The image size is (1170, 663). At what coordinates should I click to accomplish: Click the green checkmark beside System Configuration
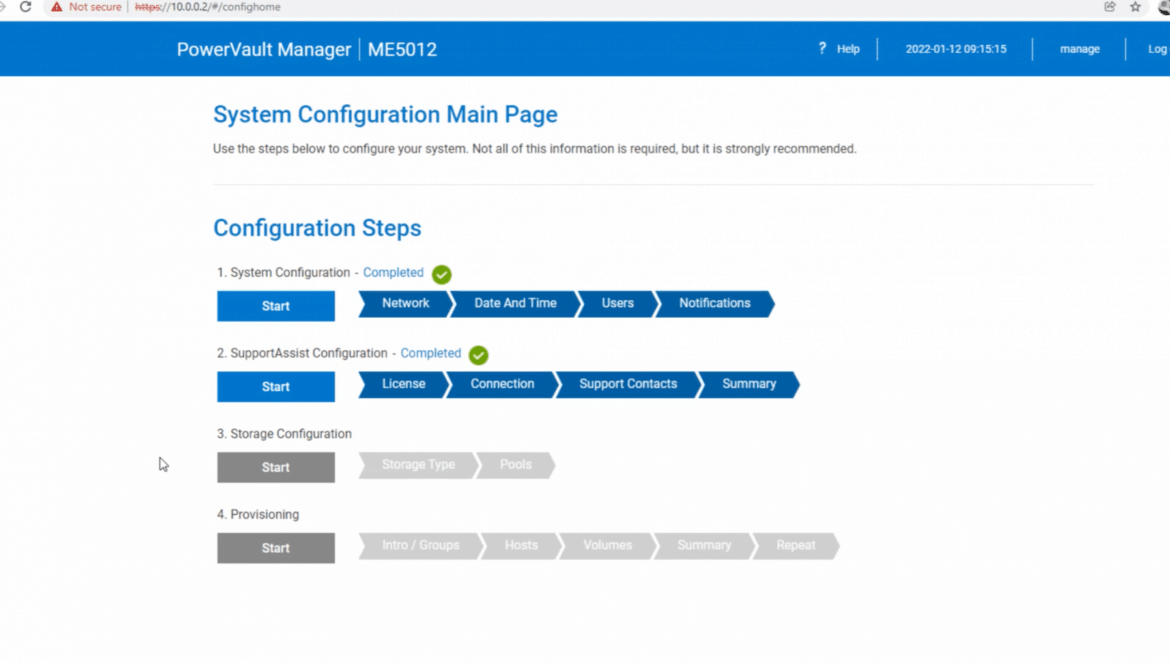442,274
